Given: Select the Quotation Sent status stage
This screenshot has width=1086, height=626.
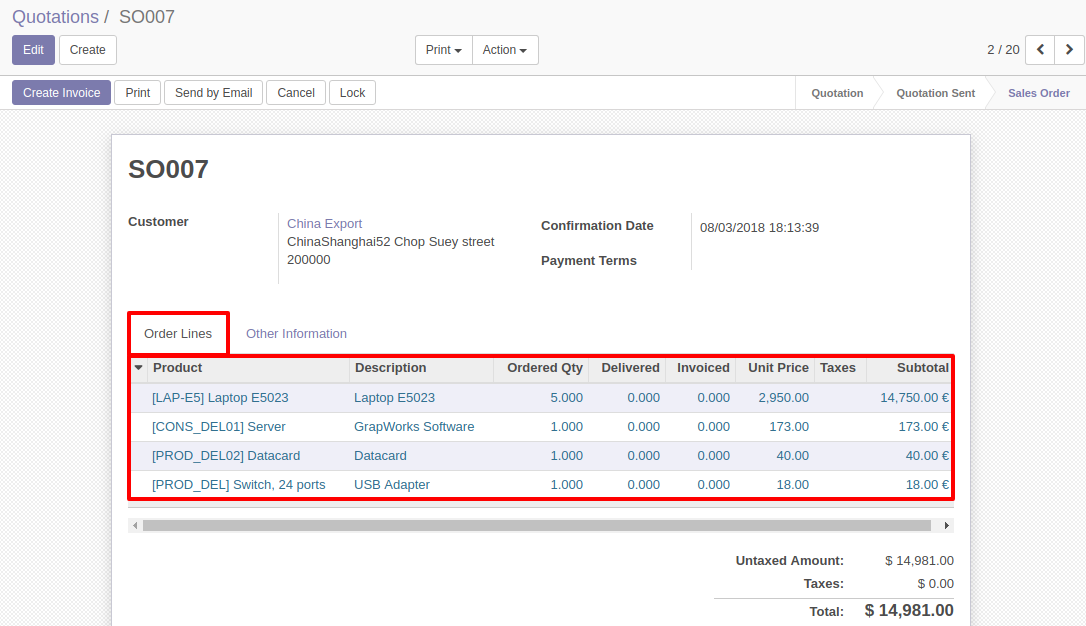Looking at the screenshot, I should click(935, 93).
